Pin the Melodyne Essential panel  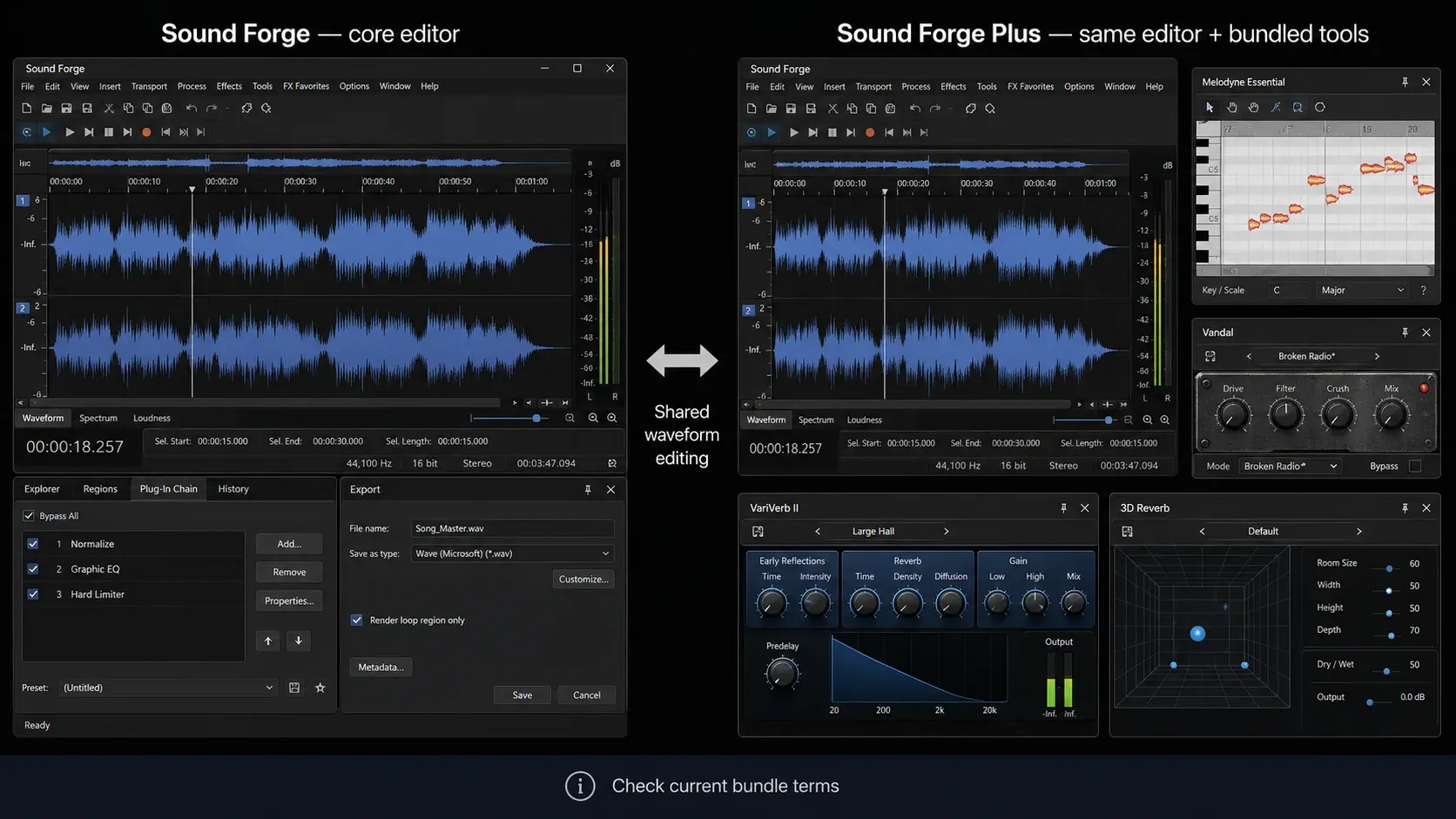1405,82
